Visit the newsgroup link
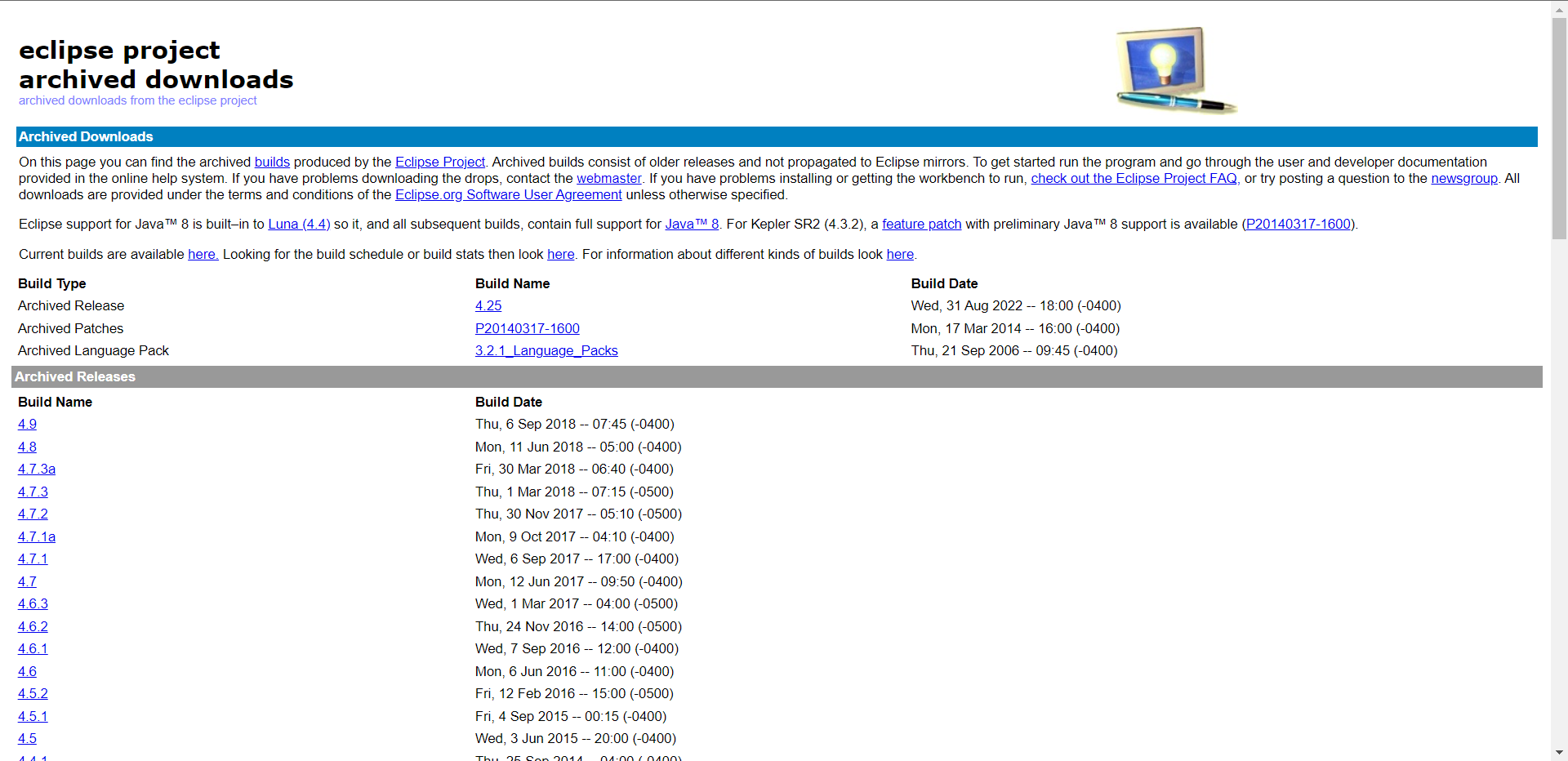 1464,178
